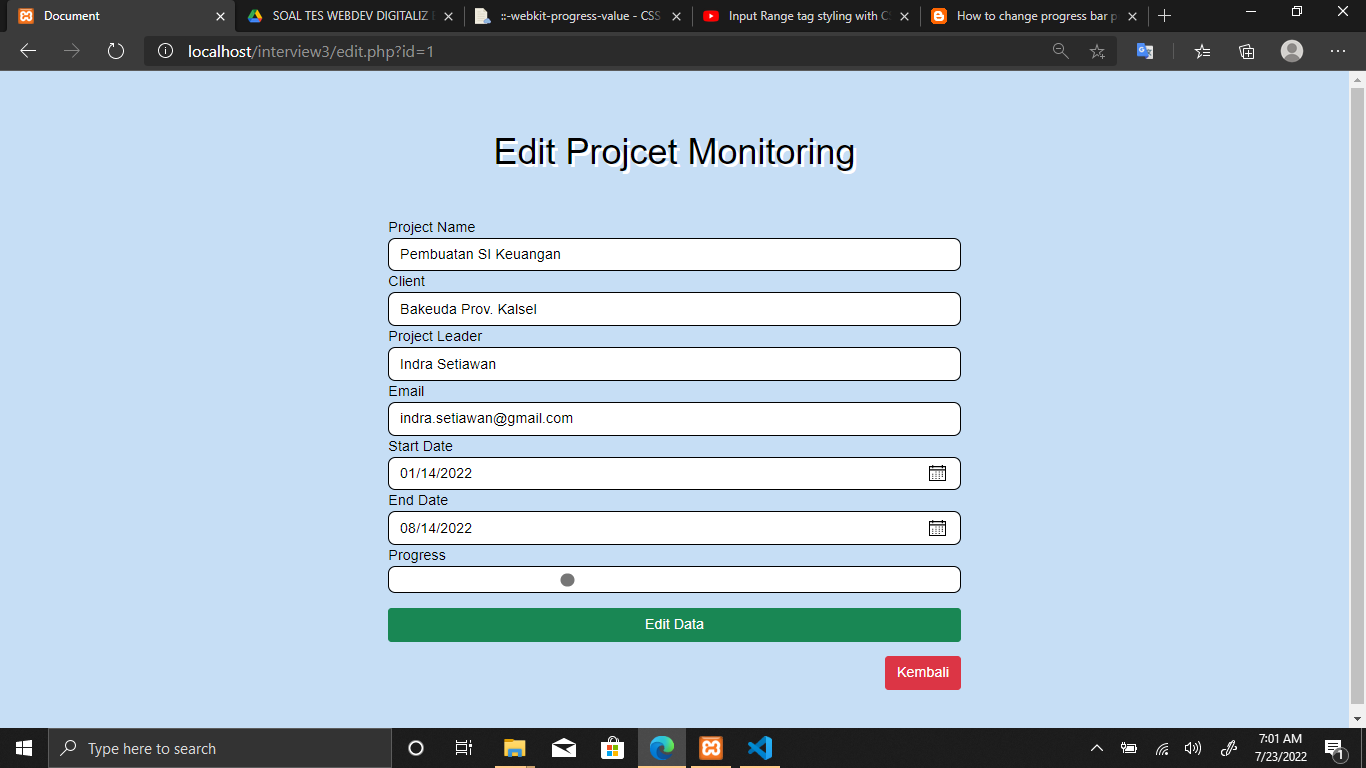The width and height of the screenshot is (1366, 768).
Task: Click the Windows taskbar search box
Action: (219, 748)
